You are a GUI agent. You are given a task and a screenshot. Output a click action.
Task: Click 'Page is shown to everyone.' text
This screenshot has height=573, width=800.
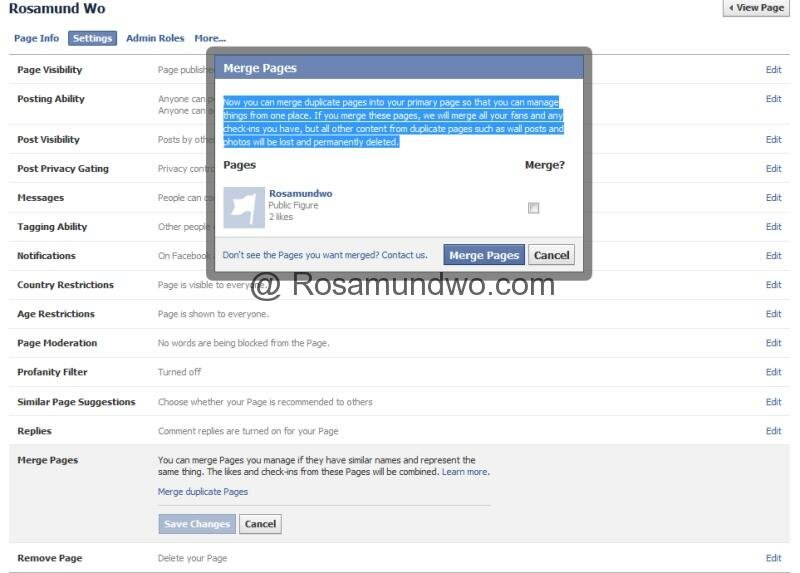coord(213,314)
